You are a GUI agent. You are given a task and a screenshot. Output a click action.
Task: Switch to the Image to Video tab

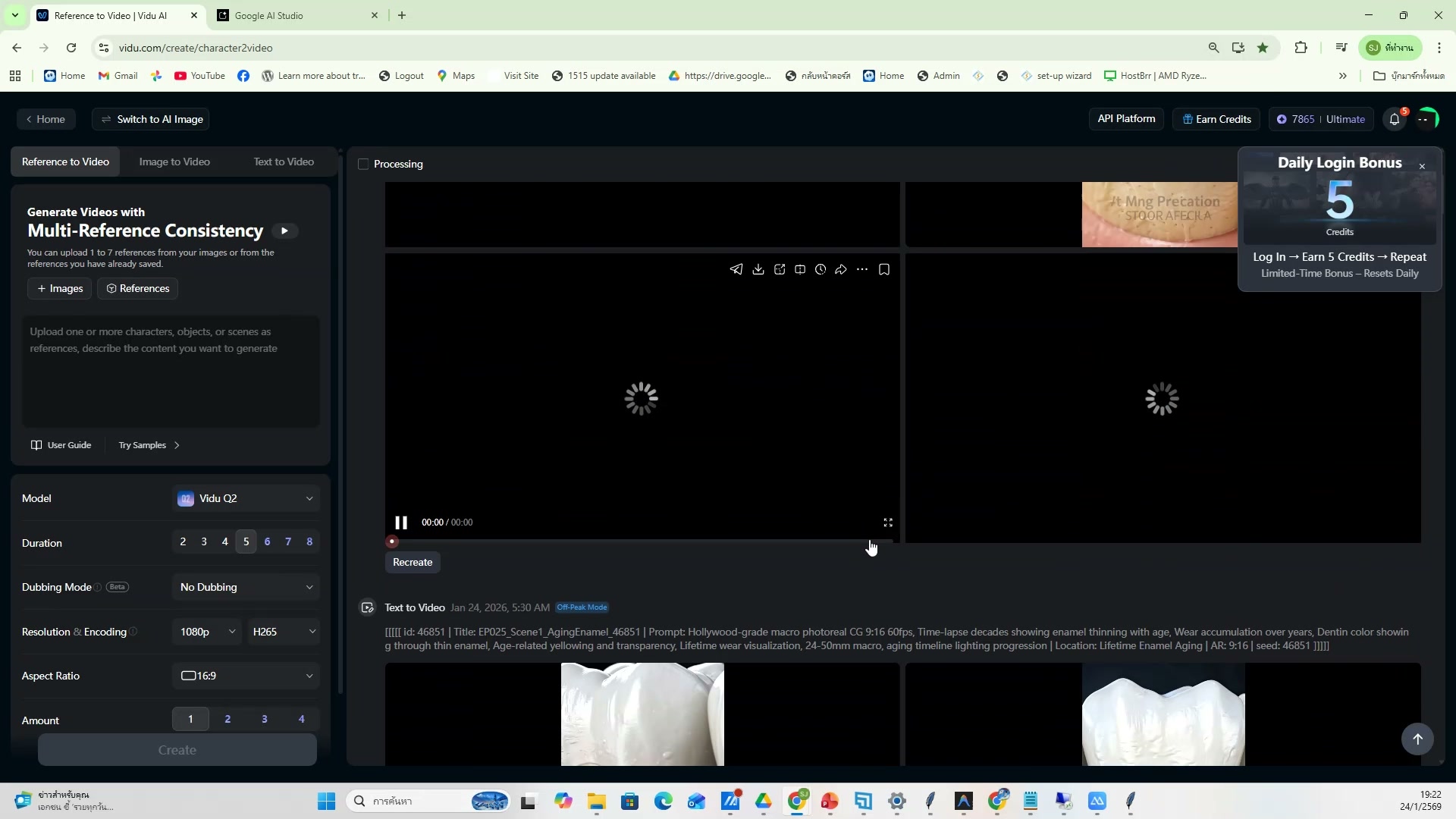click(174, 162)
